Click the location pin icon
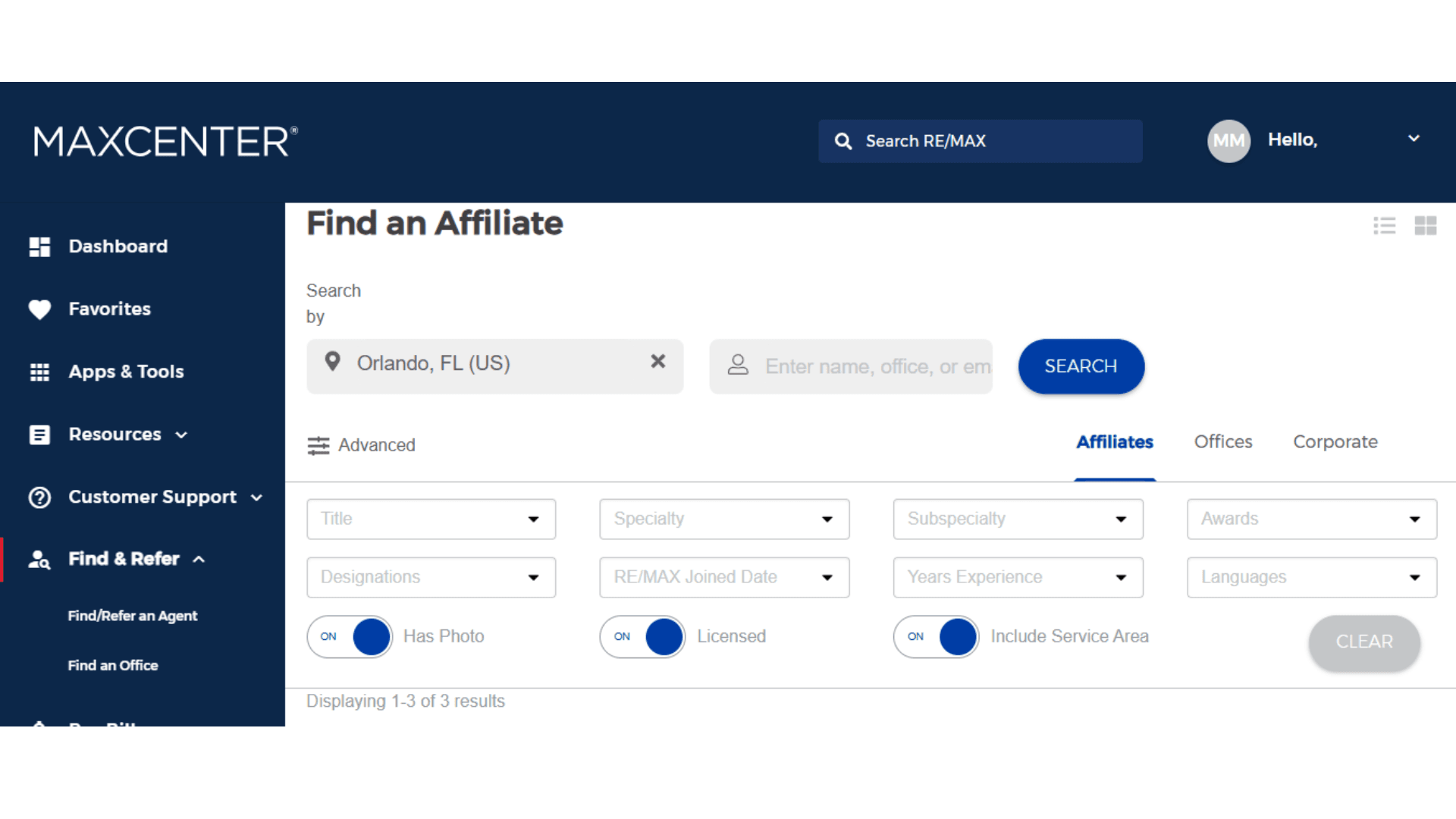The height and width of the screenshot is (819, 1456). 332,362
